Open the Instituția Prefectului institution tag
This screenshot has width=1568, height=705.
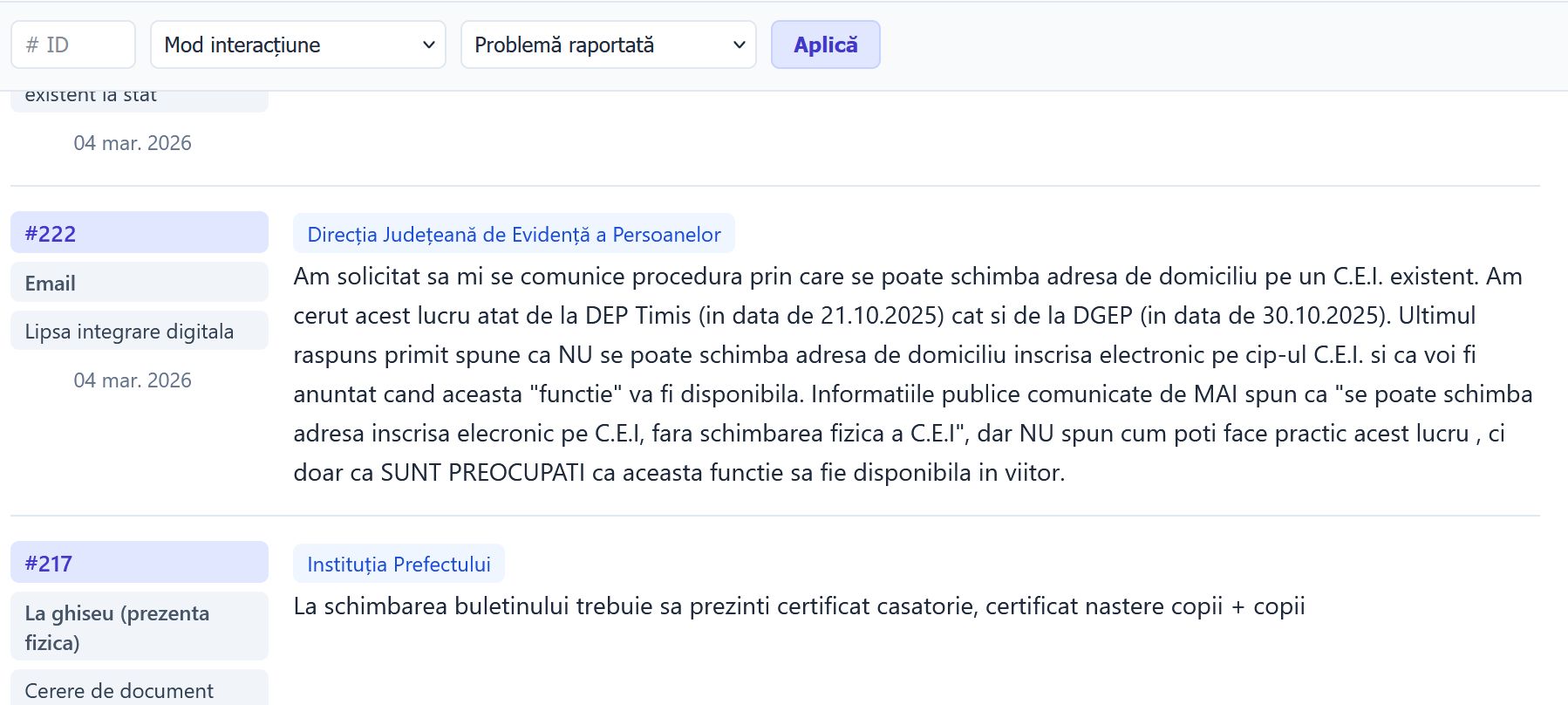[399, 564]
